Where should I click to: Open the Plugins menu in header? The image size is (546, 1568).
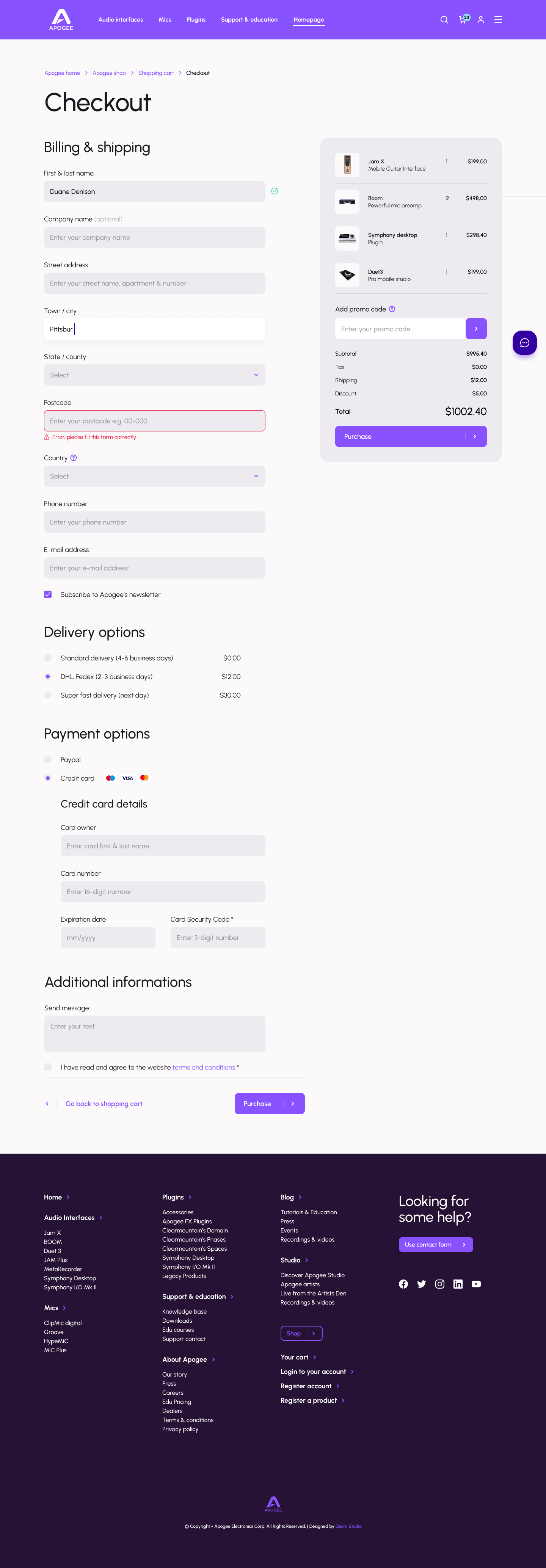pos(196,19)
